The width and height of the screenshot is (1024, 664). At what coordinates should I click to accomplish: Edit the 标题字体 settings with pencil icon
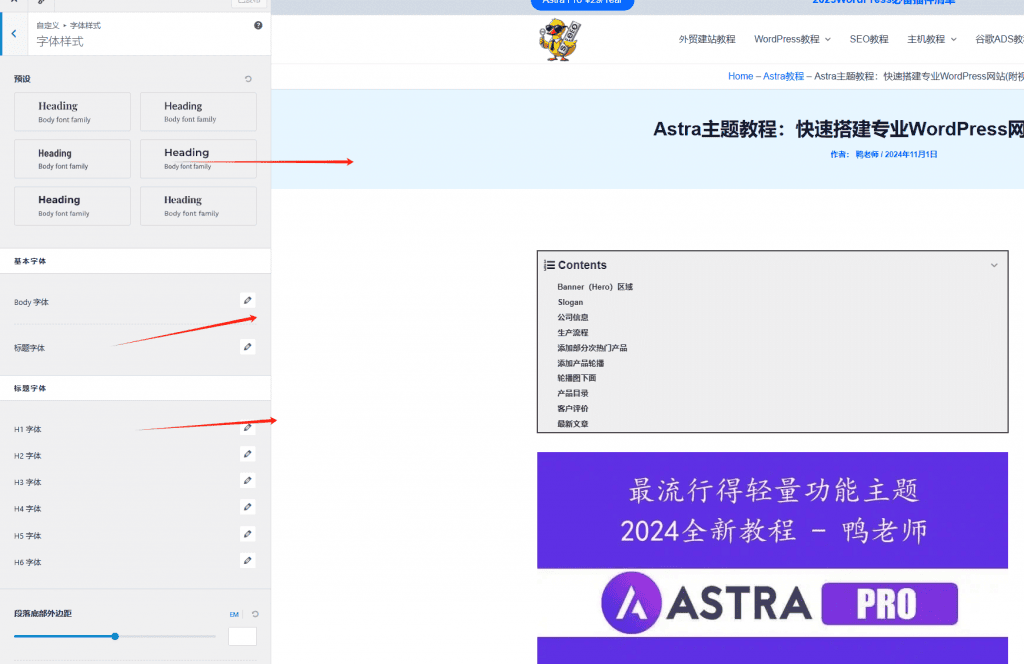(248, 347)
